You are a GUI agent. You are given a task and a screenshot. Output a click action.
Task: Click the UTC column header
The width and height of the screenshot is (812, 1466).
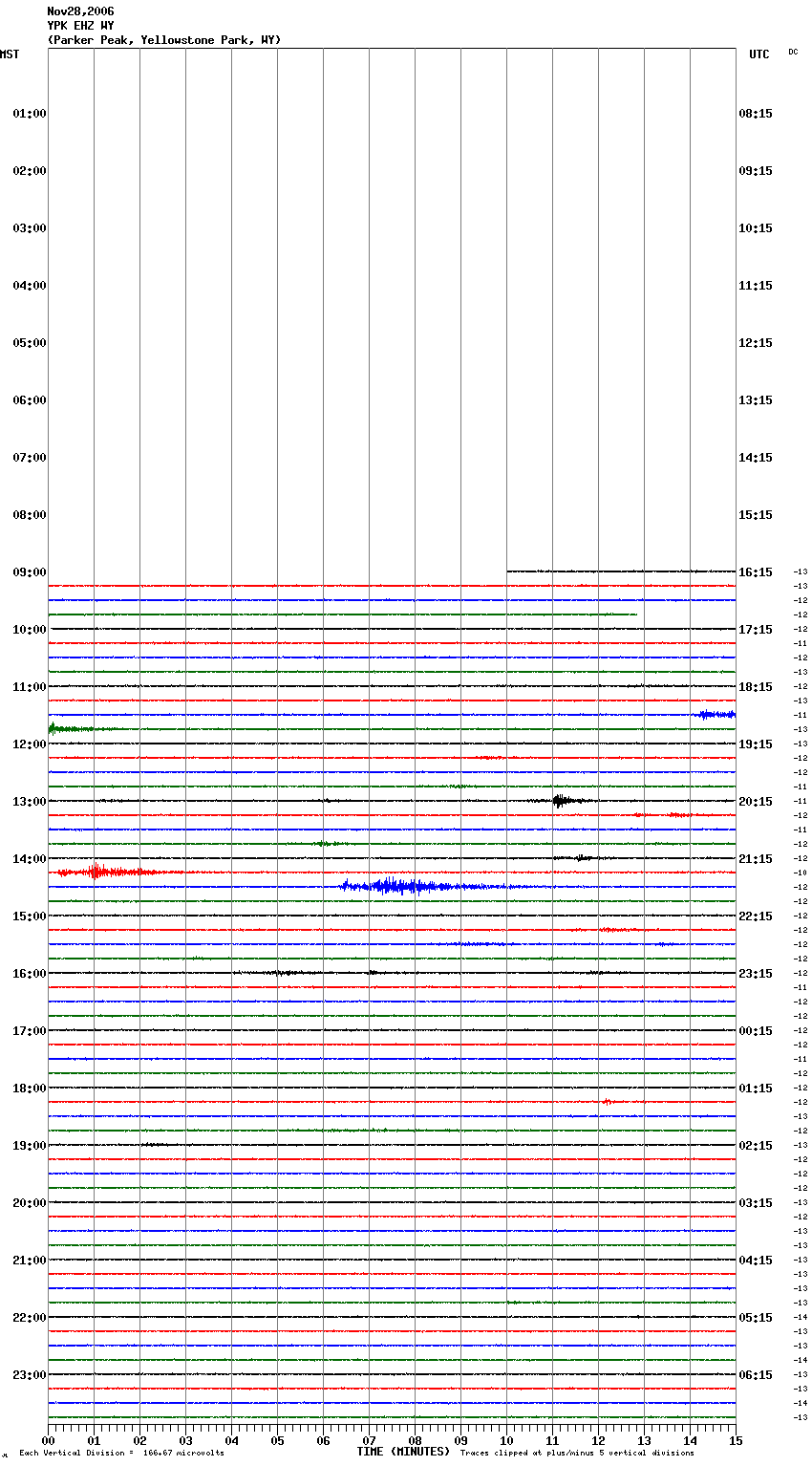[x=759, y=54]
